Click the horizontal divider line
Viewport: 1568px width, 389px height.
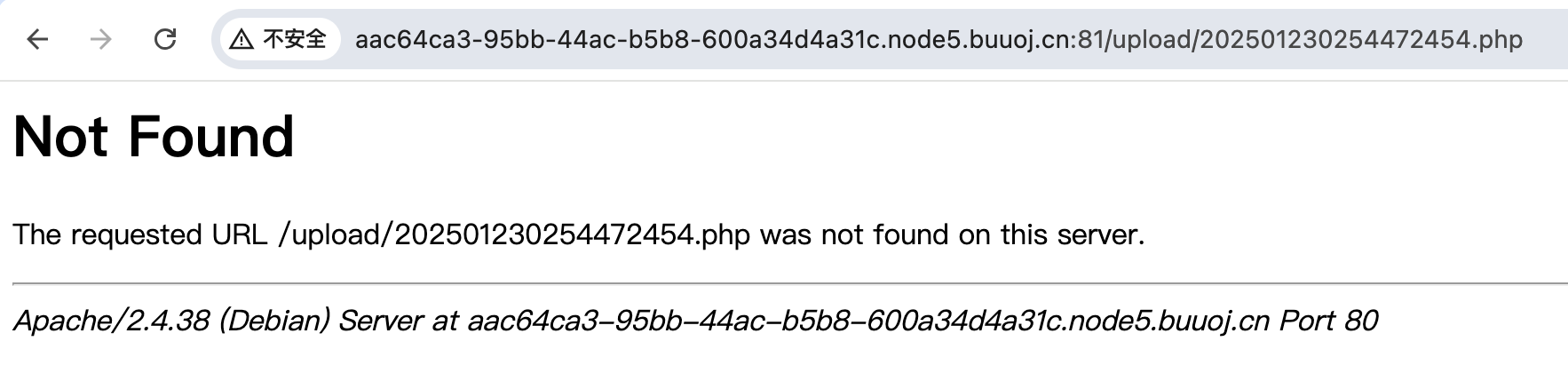click(788, 283)
